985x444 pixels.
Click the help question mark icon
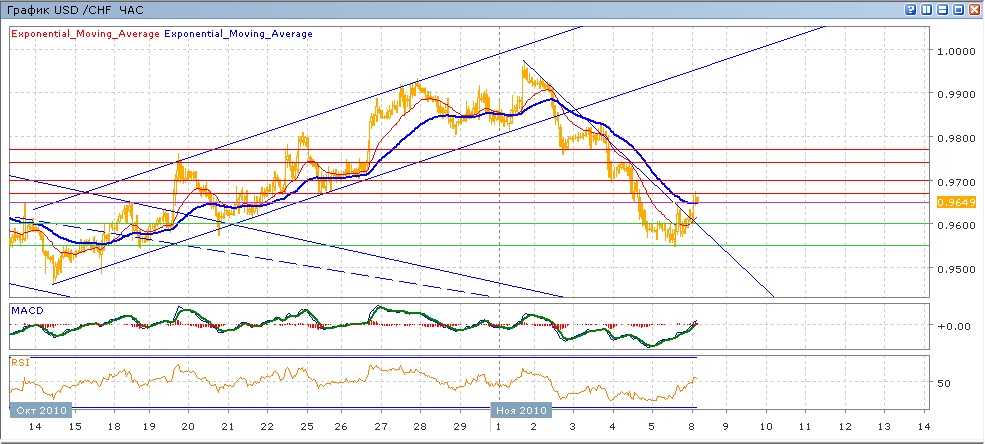click(x=911, y=9)
